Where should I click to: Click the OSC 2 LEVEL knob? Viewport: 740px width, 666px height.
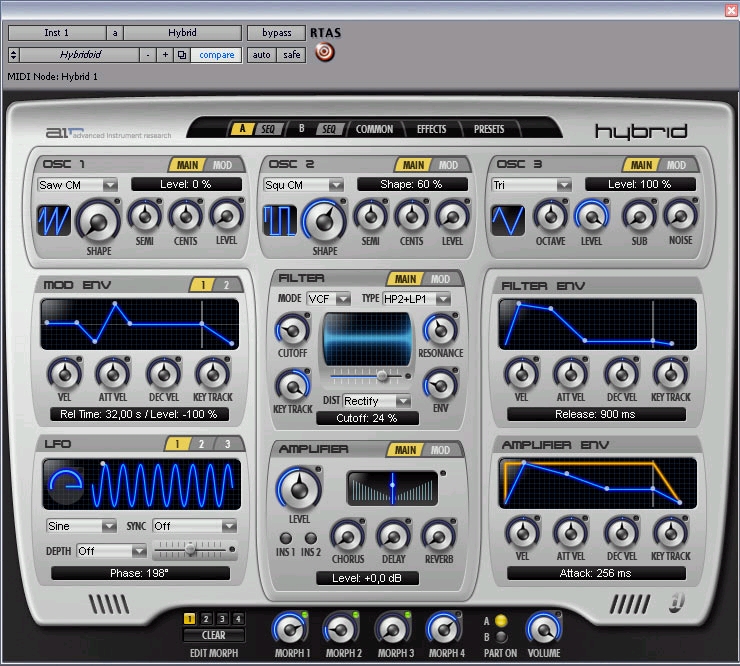[452, 216]
